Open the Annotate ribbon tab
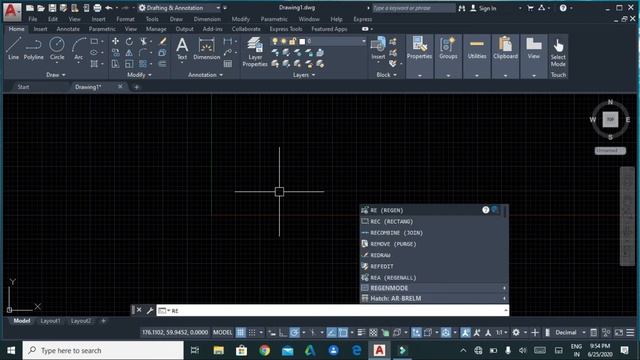Viewport: 640px width, 360px height. 68,29
